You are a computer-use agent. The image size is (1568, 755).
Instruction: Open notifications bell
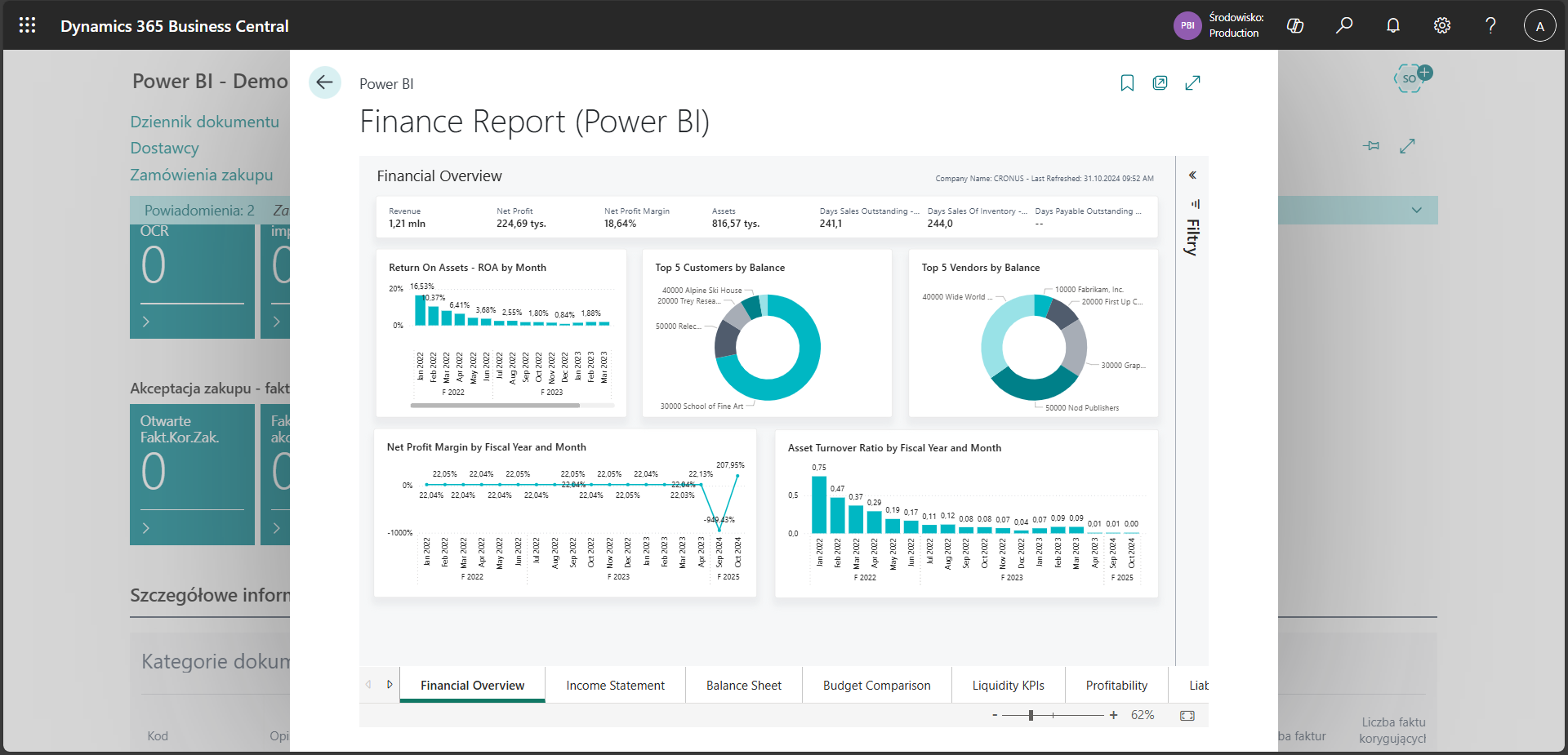1393,25
